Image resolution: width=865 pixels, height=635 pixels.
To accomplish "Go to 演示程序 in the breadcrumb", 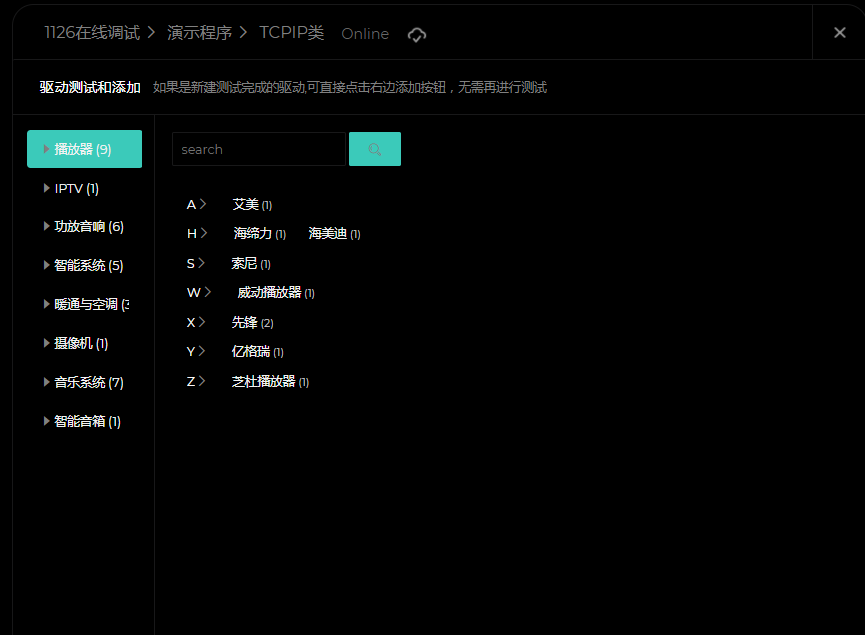I will 199,32.
